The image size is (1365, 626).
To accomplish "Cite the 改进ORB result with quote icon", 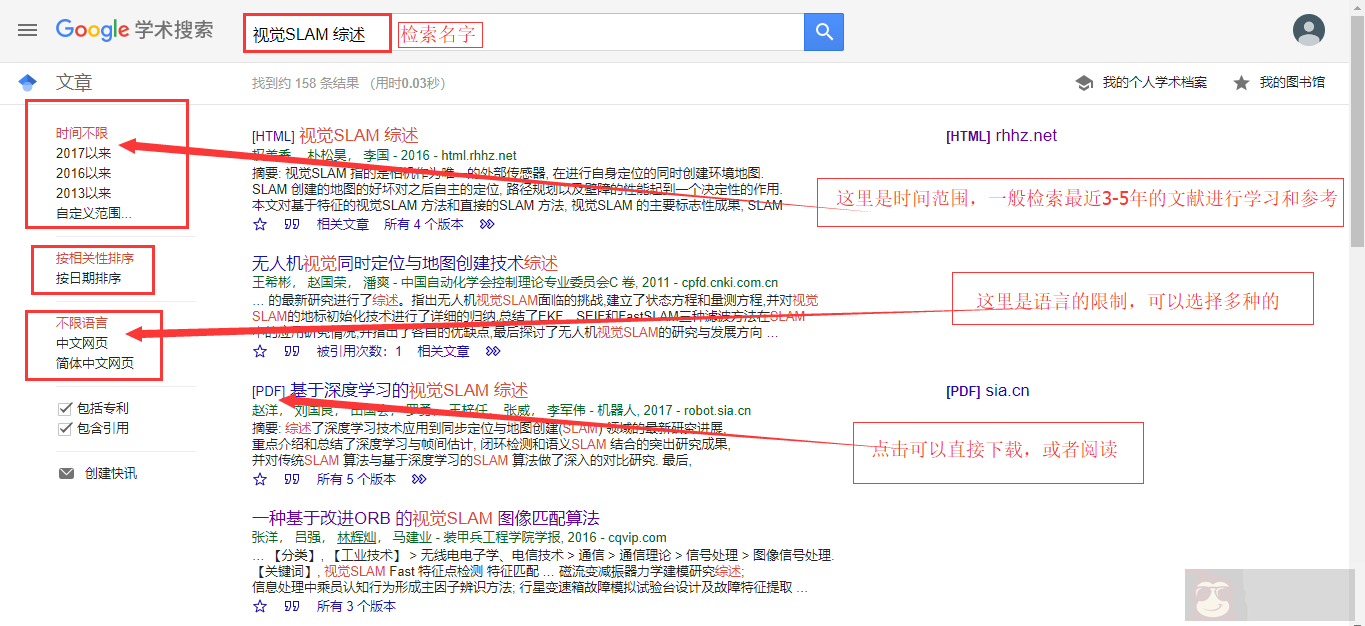I will [x=292, y=606].
